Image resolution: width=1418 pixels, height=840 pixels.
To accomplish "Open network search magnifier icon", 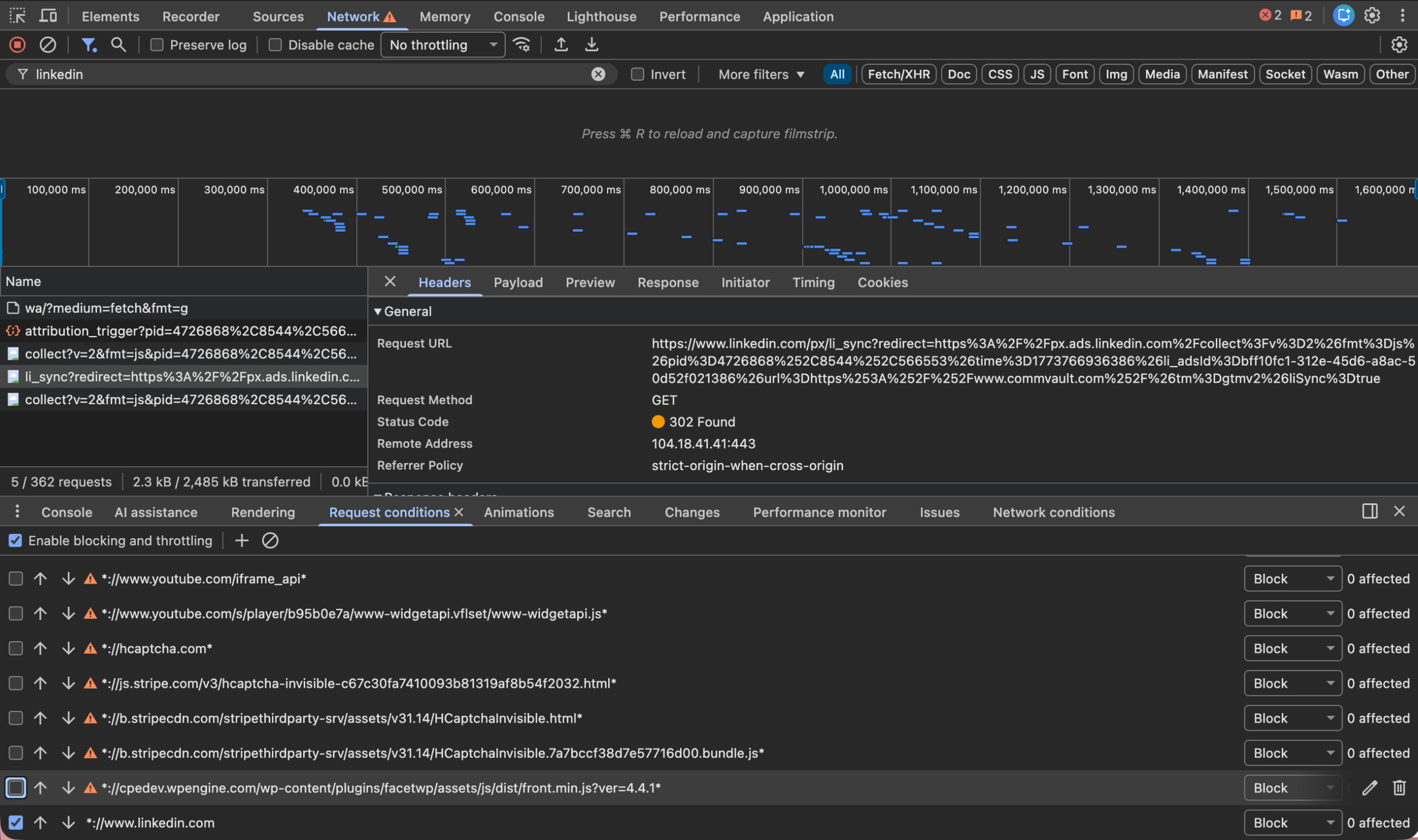I will pos(119,45).
